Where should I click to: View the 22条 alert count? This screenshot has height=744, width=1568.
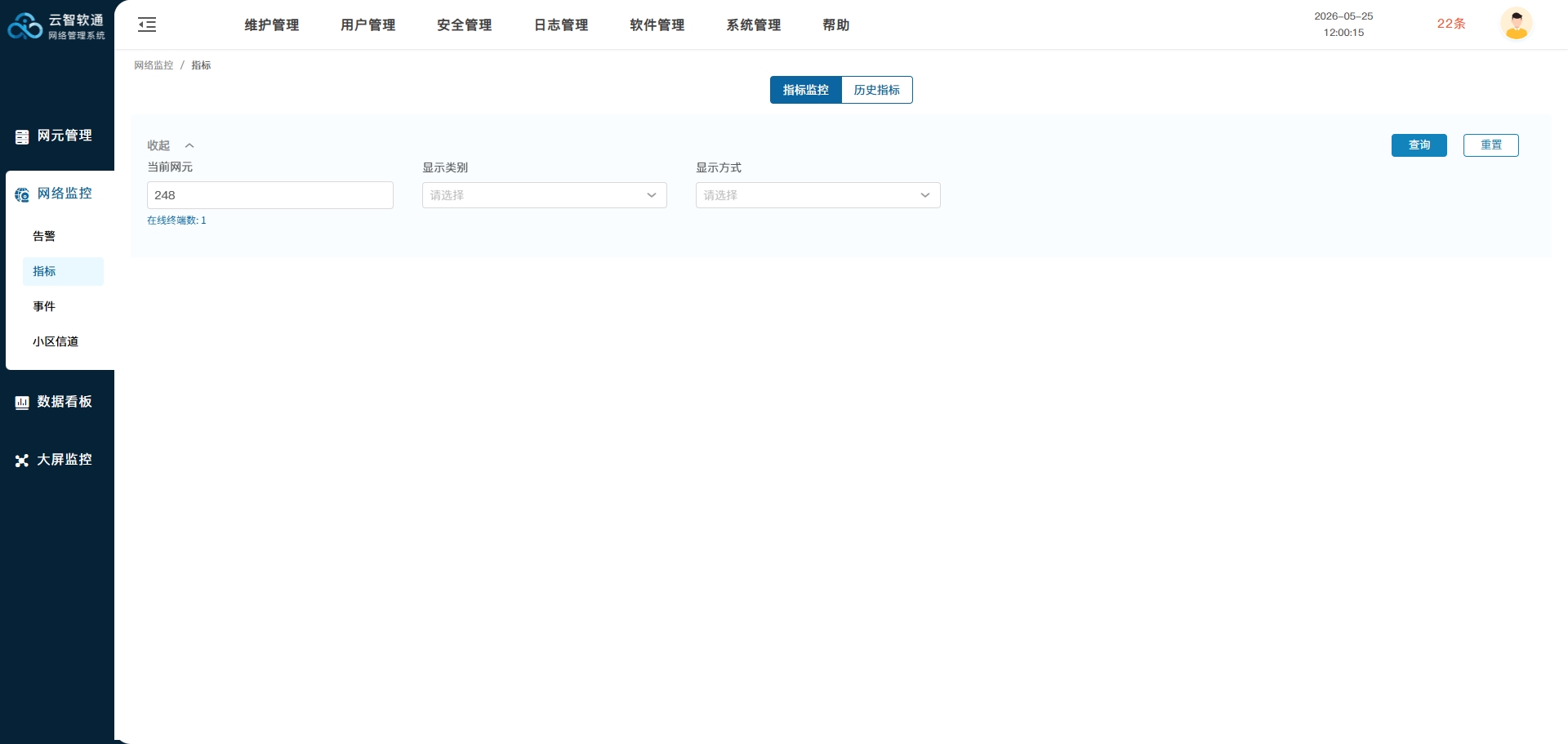(1451, 24)
